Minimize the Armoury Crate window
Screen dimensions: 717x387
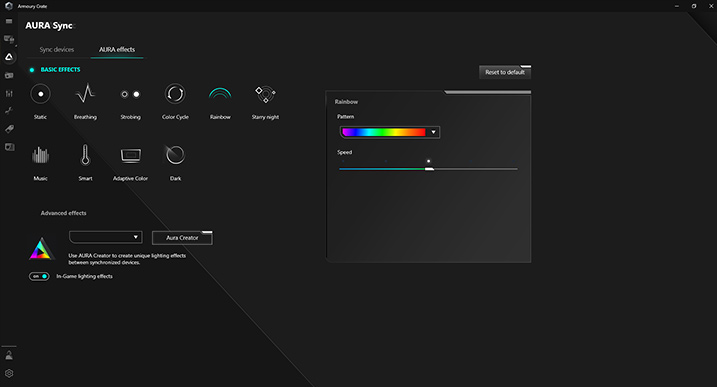pos(677,6)
